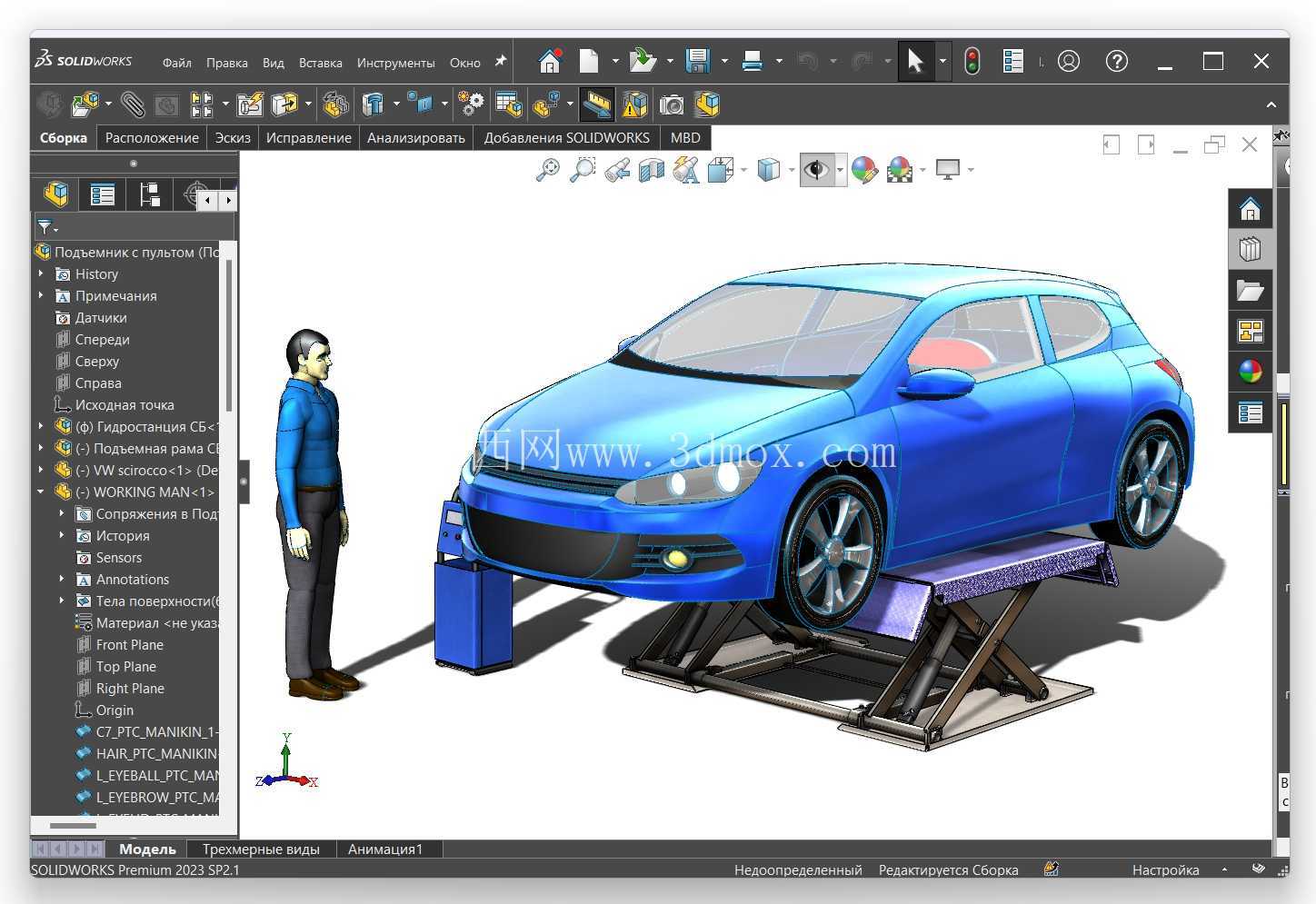This screenshot has height=904, width=1316.
Task: Toggle the Hide/Show Items eye icon
Action: tap(816, 170)
